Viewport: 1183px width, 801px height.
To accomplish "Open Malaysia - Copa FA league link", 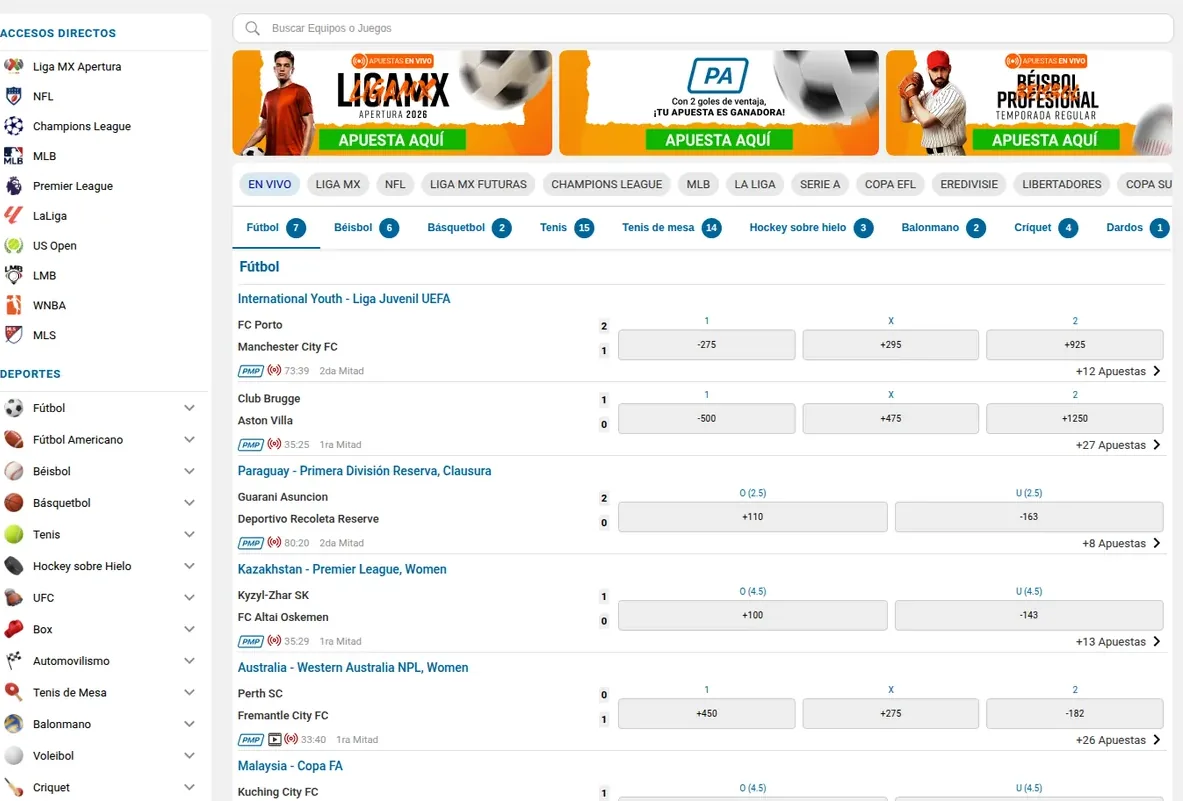I will (290, 766).
